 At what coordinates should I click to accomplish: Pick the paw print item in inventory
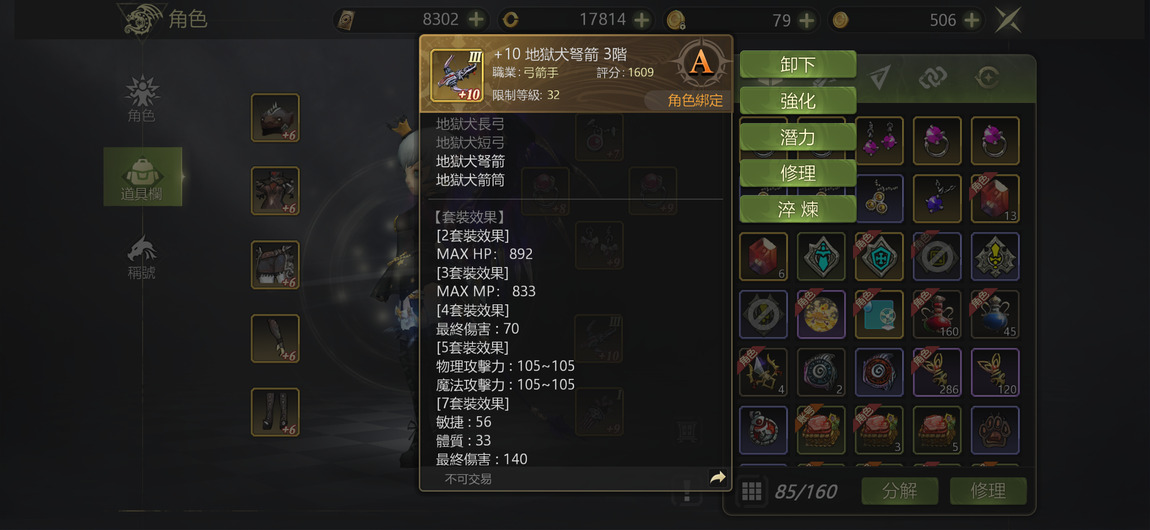point(995,430)
